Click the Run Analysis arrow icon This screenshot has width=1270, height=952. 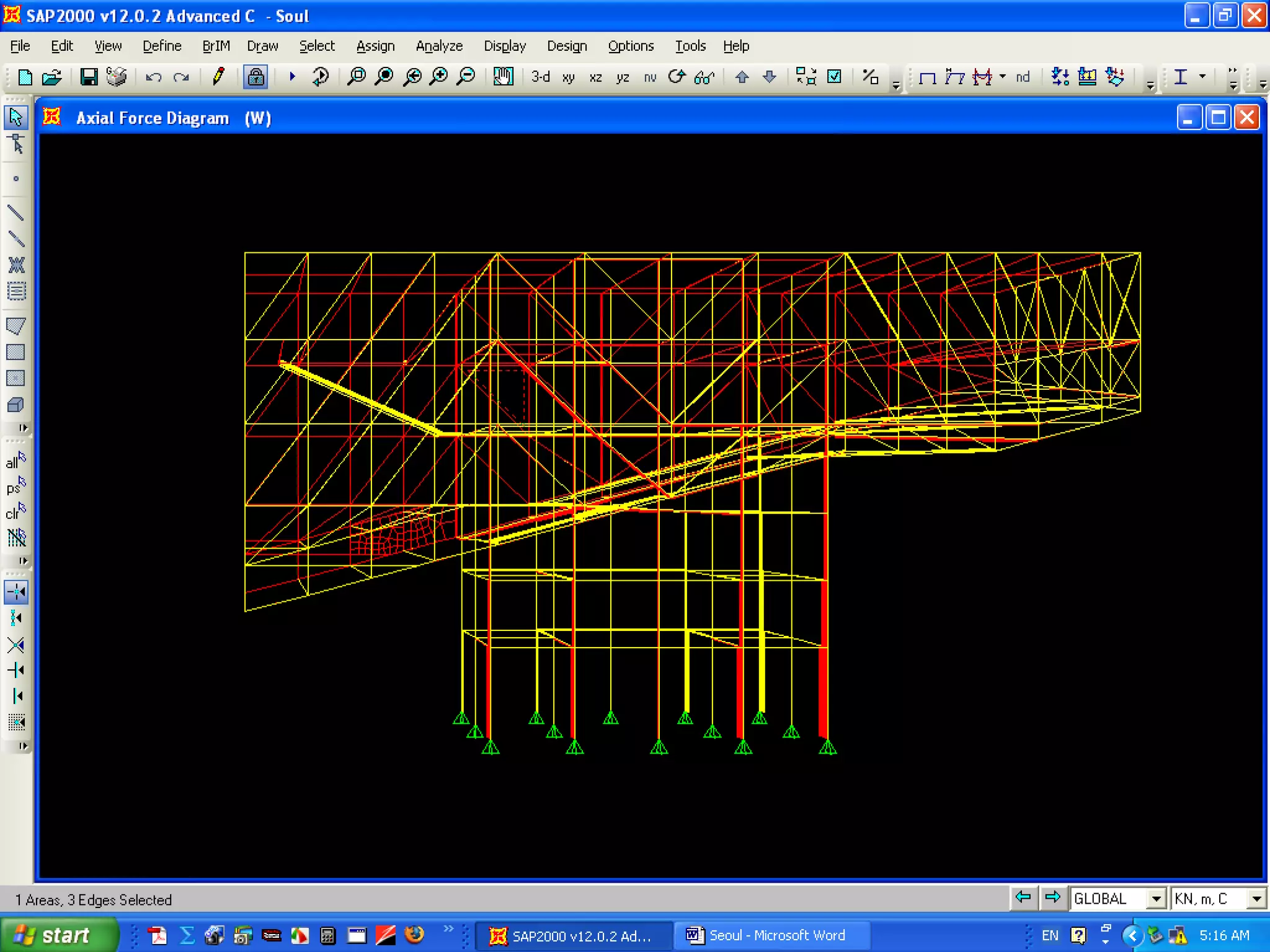[x=292, y=77]
